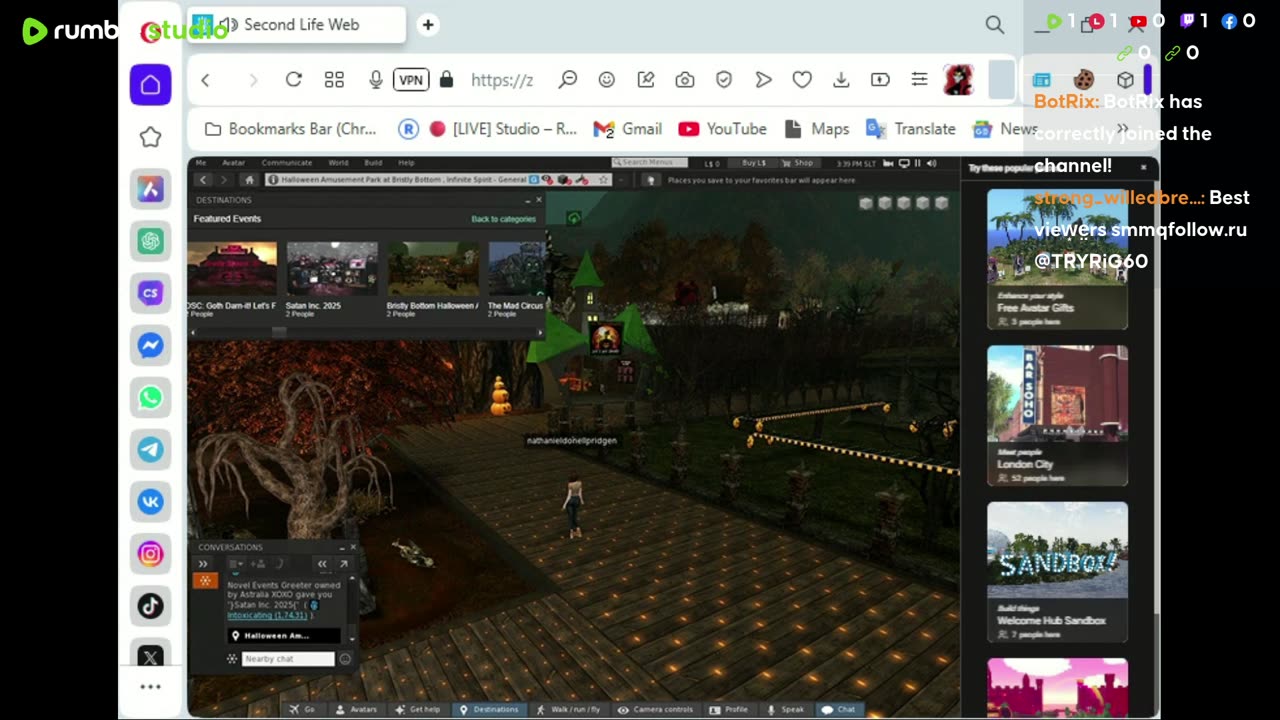This screenshot has height=720, width=1280.
Task: Toggle the browser voice microphone icon
Action: pos(376,79)
